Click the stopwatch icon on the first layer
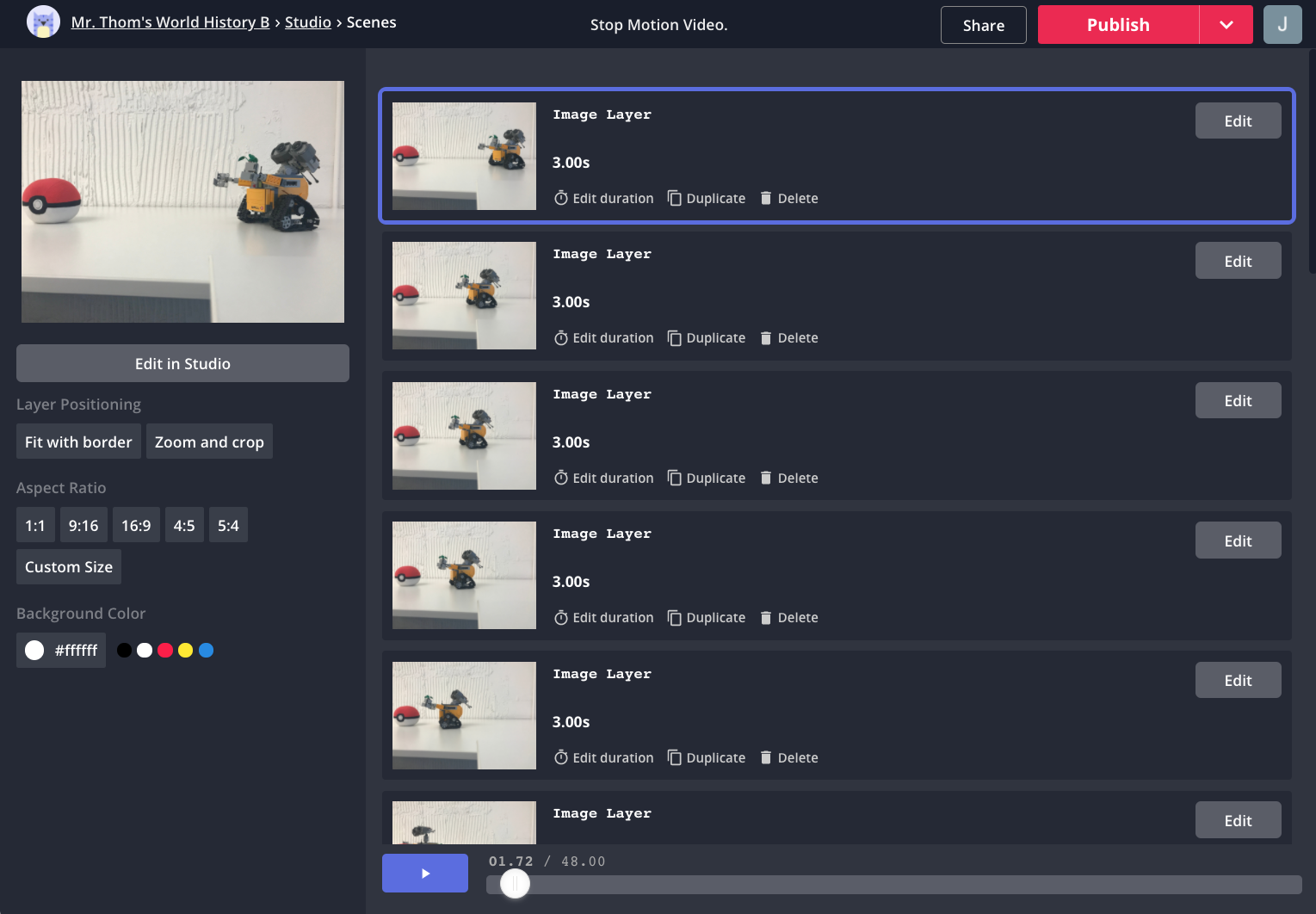The height and width of the screenshot is (914, 1316). click(x=560, y=198)
